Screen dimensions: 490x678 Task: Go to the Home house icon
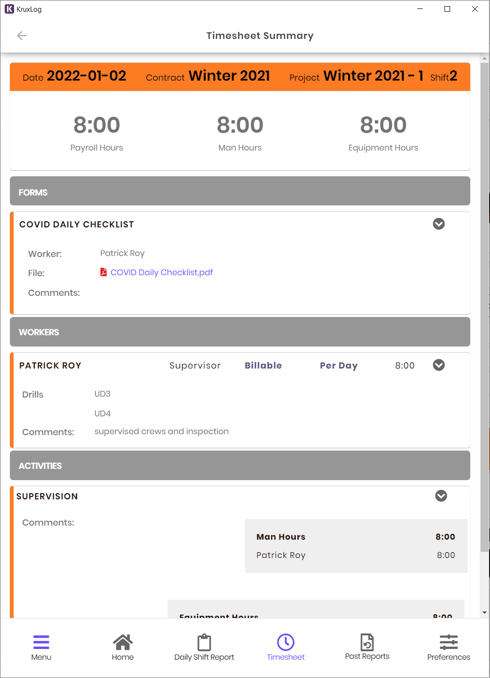[122, 642]
